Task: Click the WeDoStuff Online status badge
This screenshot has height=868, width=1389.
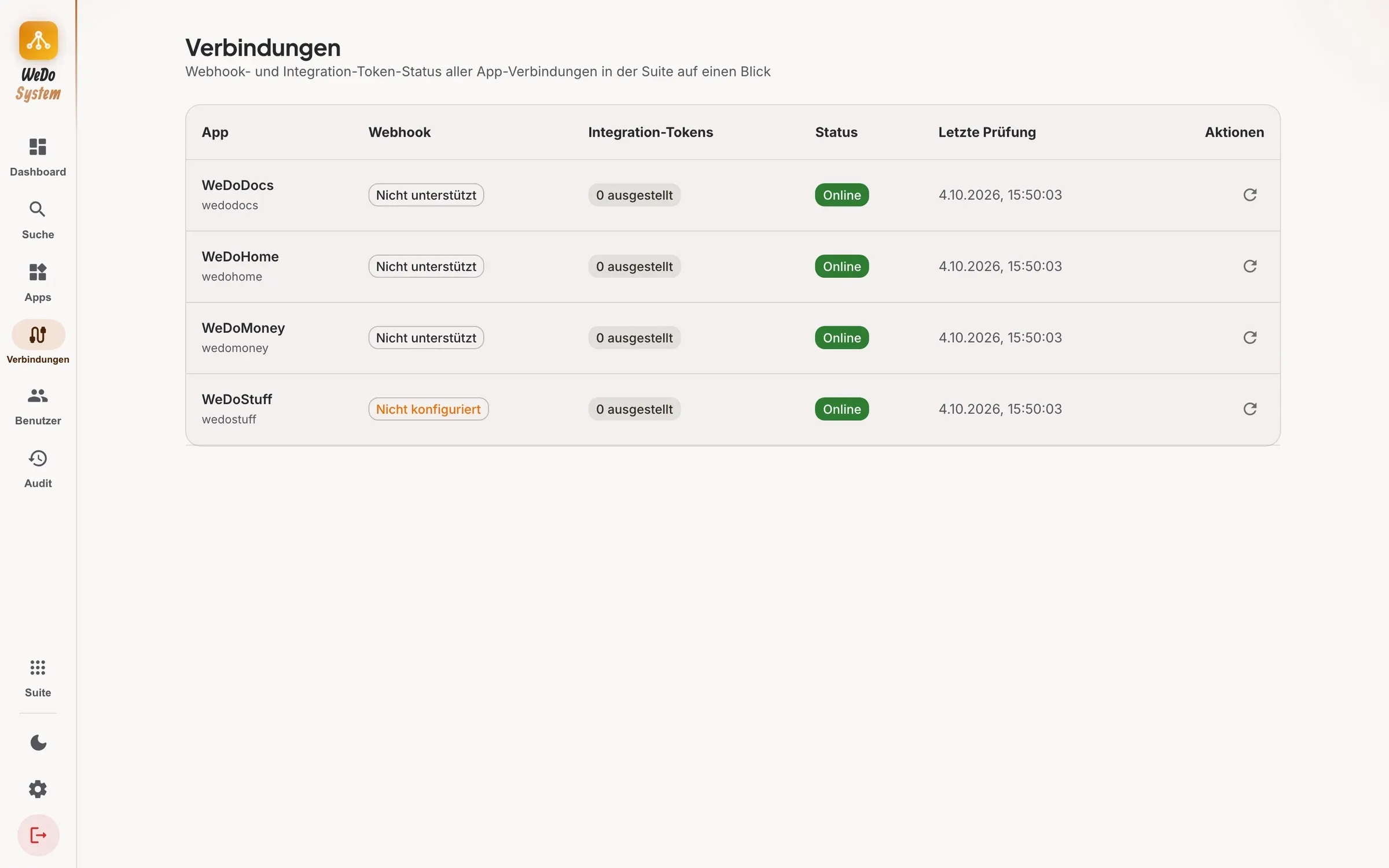Action: [842, 409]
